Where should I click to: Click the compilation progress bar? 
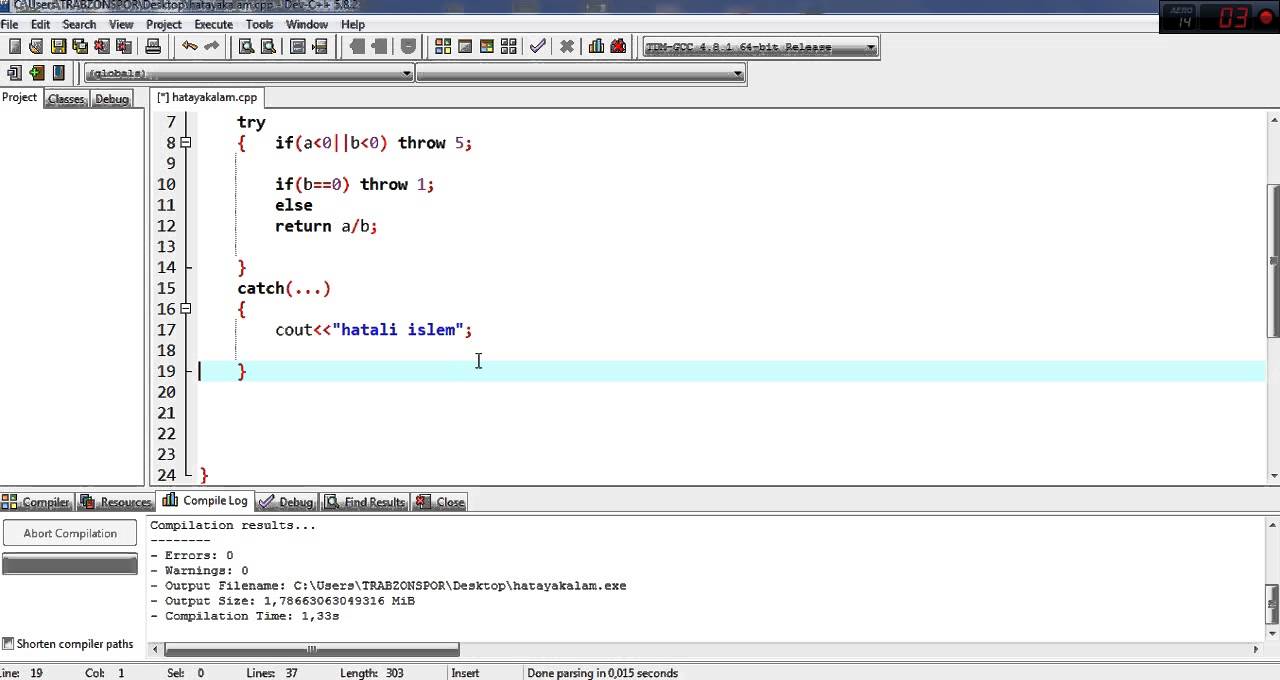70,565
